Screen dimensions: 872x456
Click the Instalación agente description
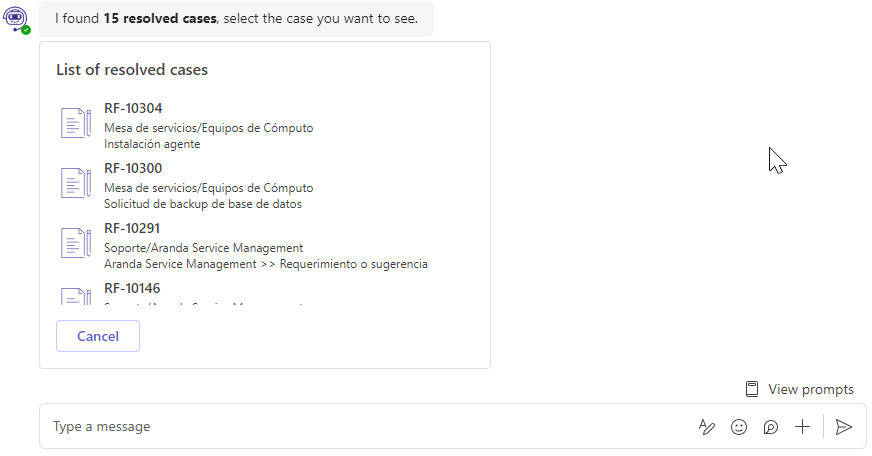(152, 144)
